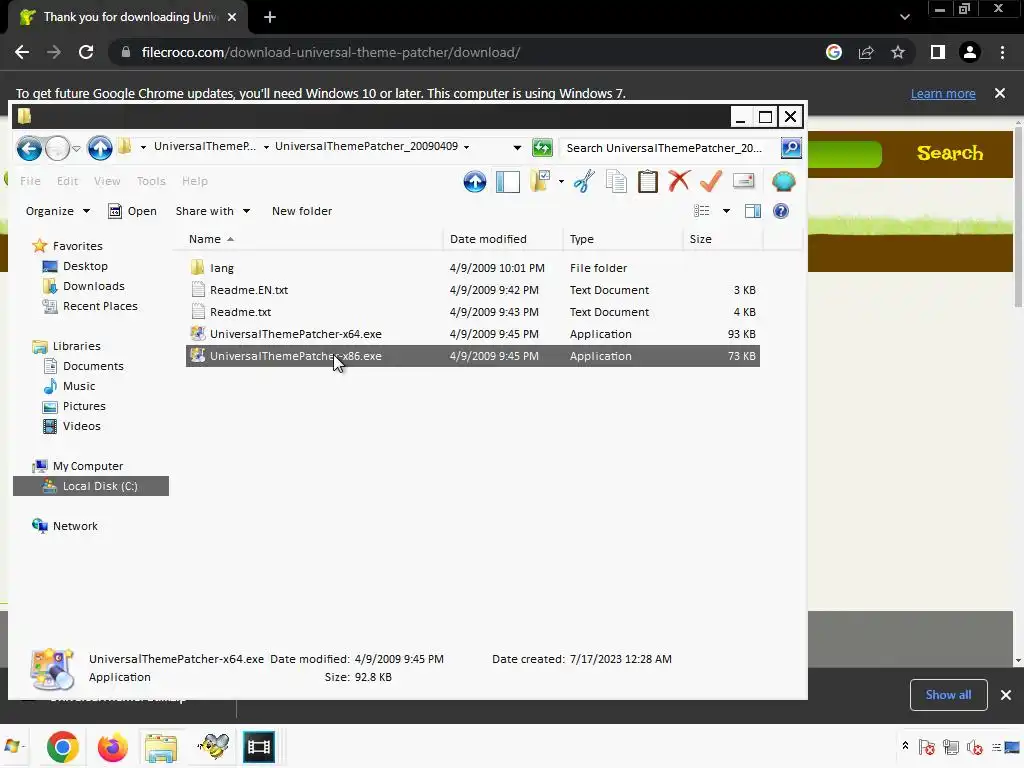Screen dimensions: 1024x768
Task: Open the View menu
Action: 107,181
